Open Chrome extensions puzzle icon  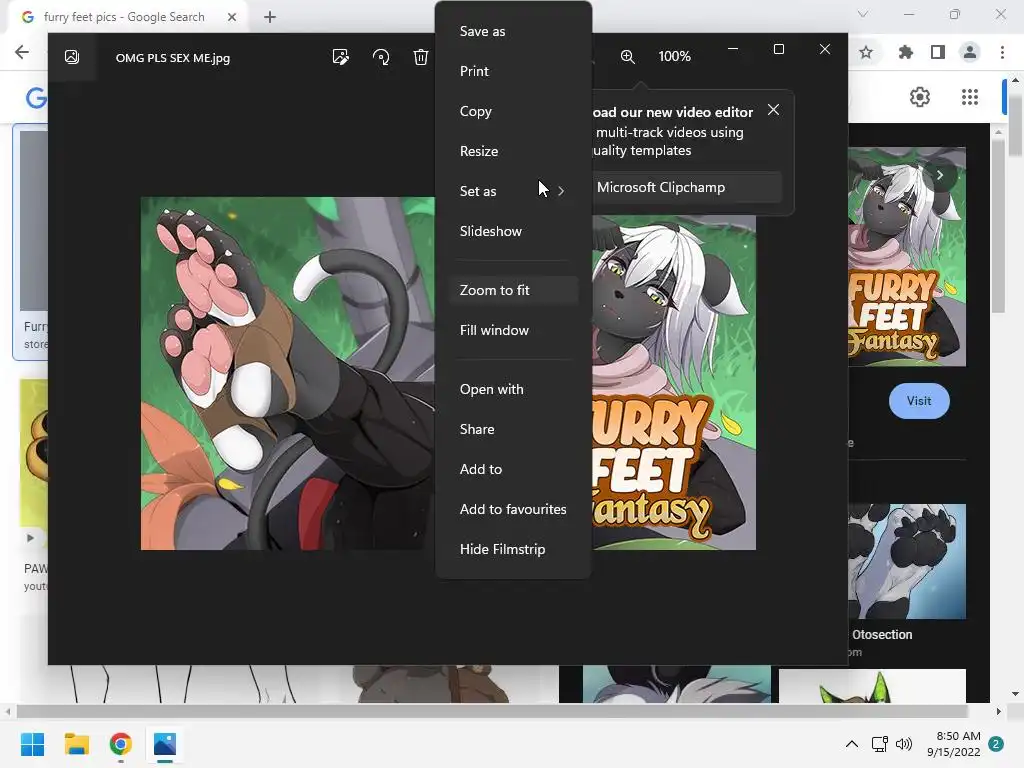click(x=906, y=52)
